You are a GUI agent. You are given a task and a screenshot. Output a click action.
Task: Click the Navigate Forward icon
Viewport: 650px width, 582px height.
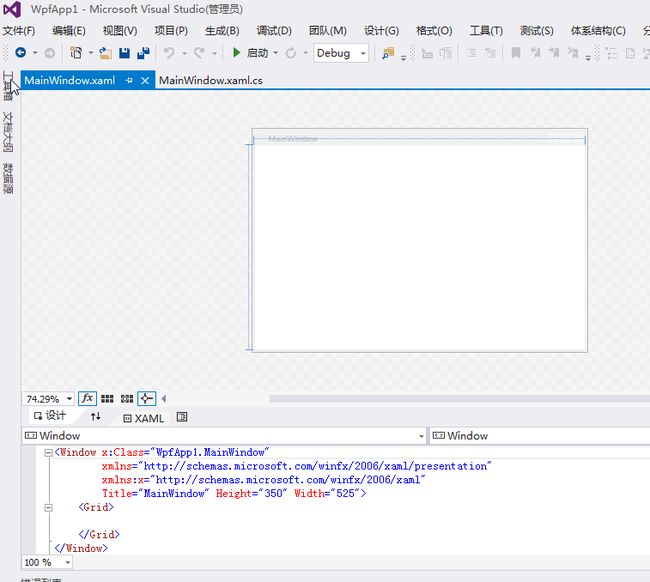[x=49, y=53]
